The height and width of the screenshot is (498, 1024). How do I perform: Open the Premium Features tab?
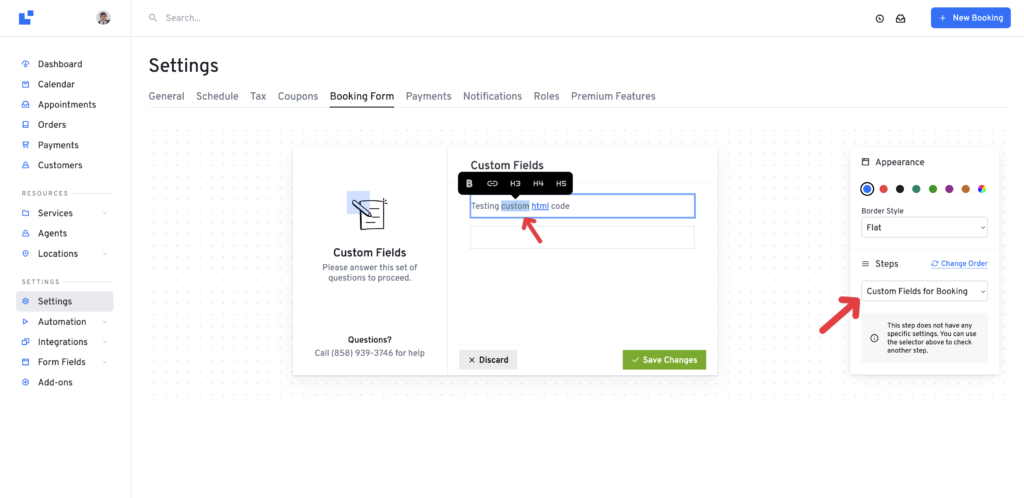point(613,96)
